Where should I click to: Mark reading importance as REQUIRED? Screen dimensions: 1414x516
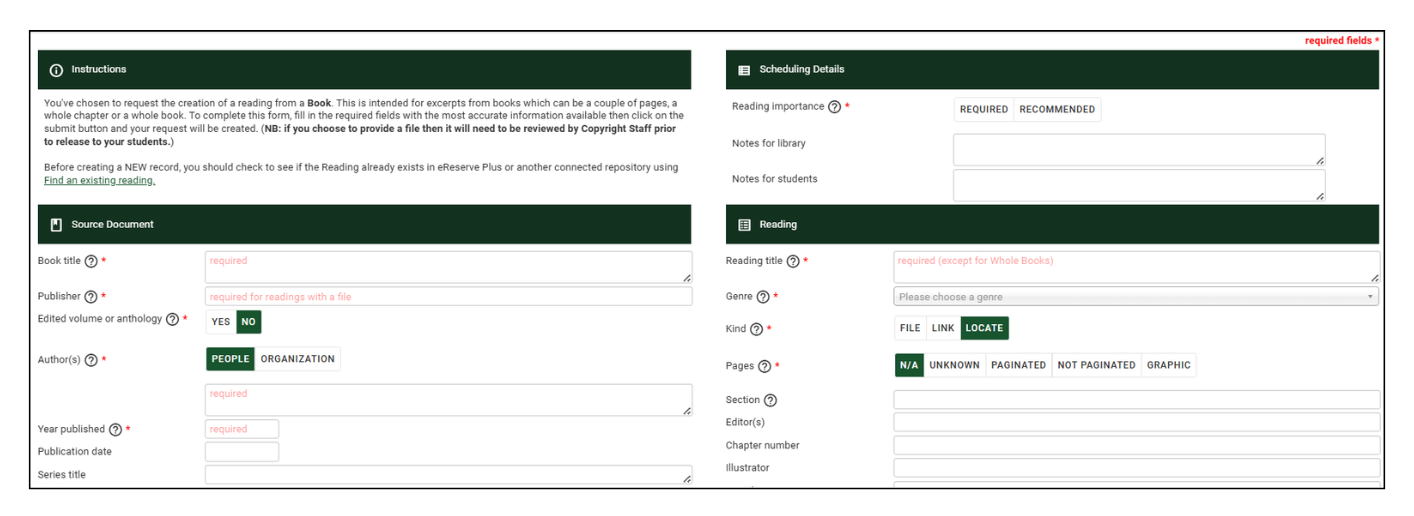[x=984, y=110]
